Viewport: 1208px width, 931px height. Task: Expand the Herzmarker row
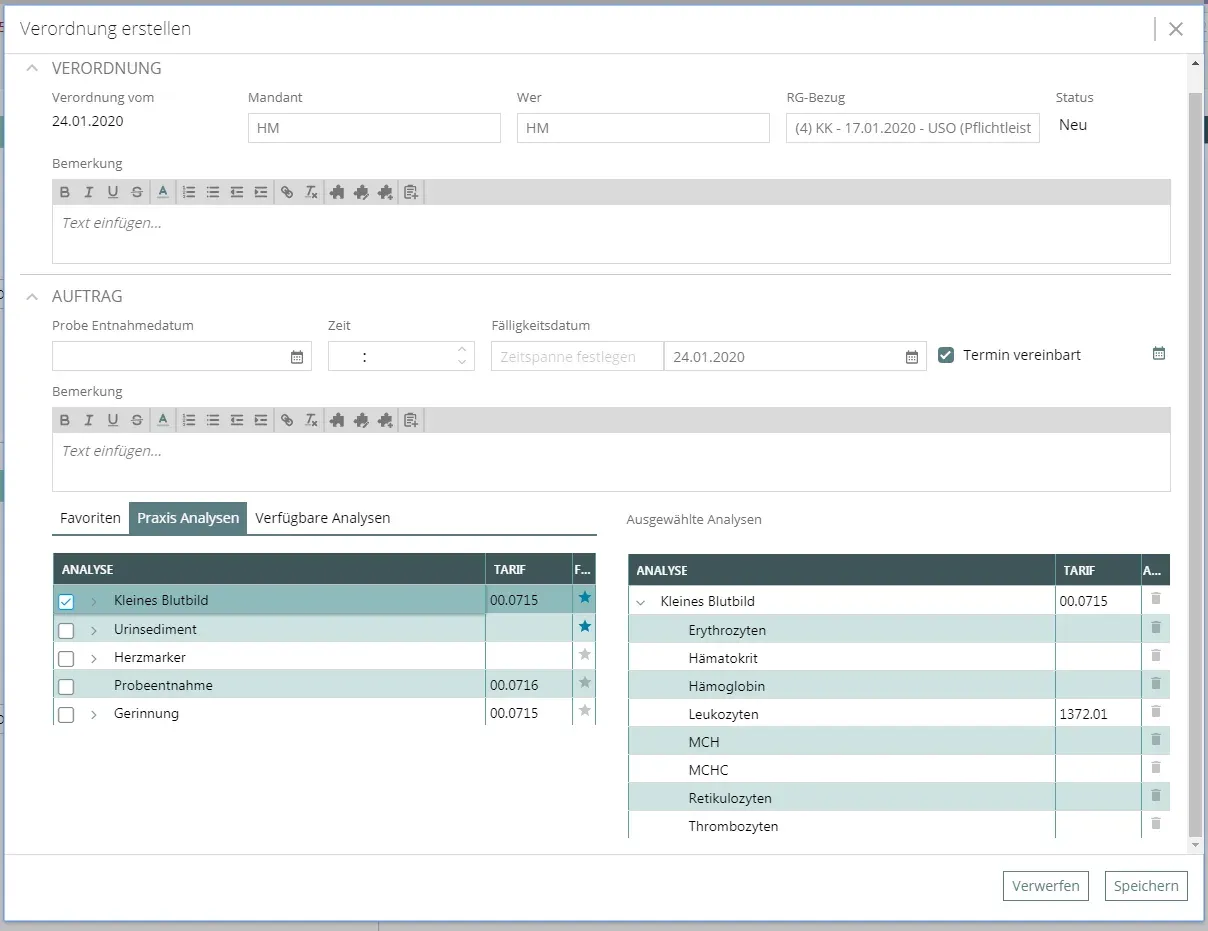94,658
